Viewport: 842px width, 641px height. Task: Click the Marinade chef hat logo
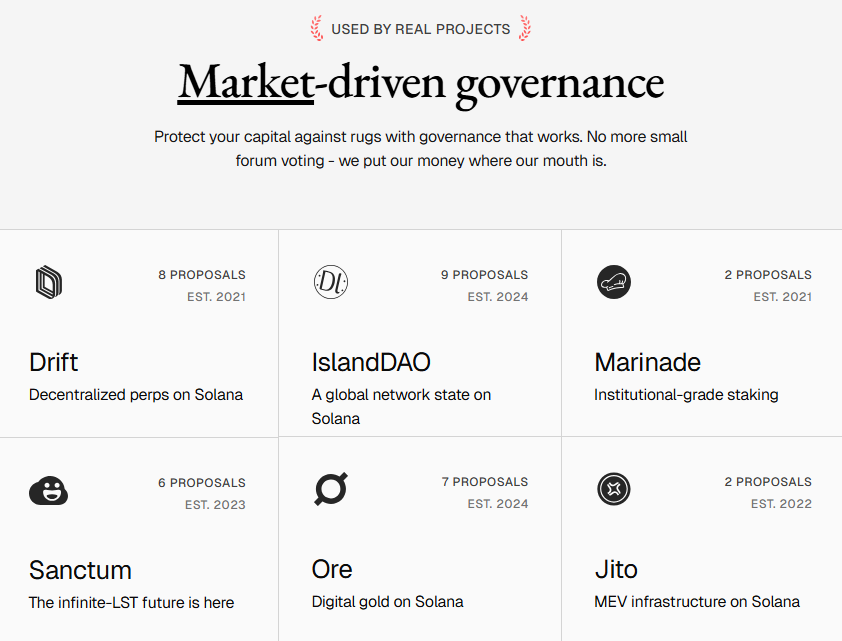(614, 282)
